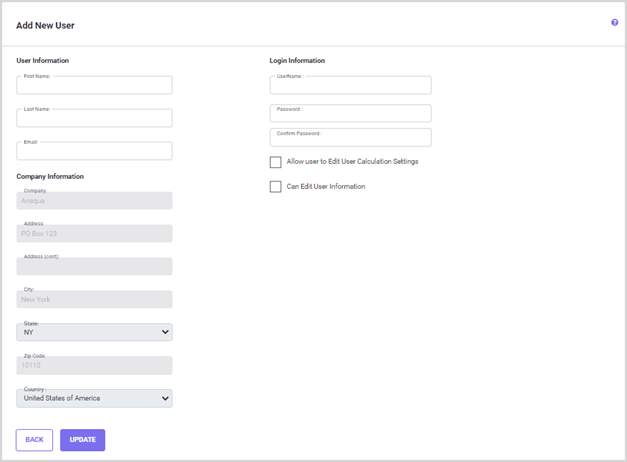Screen dimensions: 627x462
Task: Click the UserName input field
Action: (350, 86)
